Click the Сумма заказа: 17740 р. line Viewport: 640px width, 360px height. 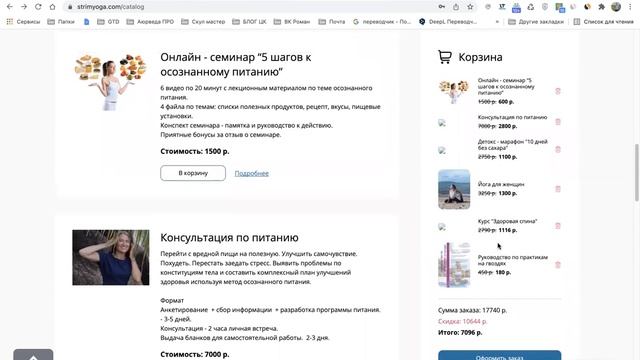pos(472,310)
